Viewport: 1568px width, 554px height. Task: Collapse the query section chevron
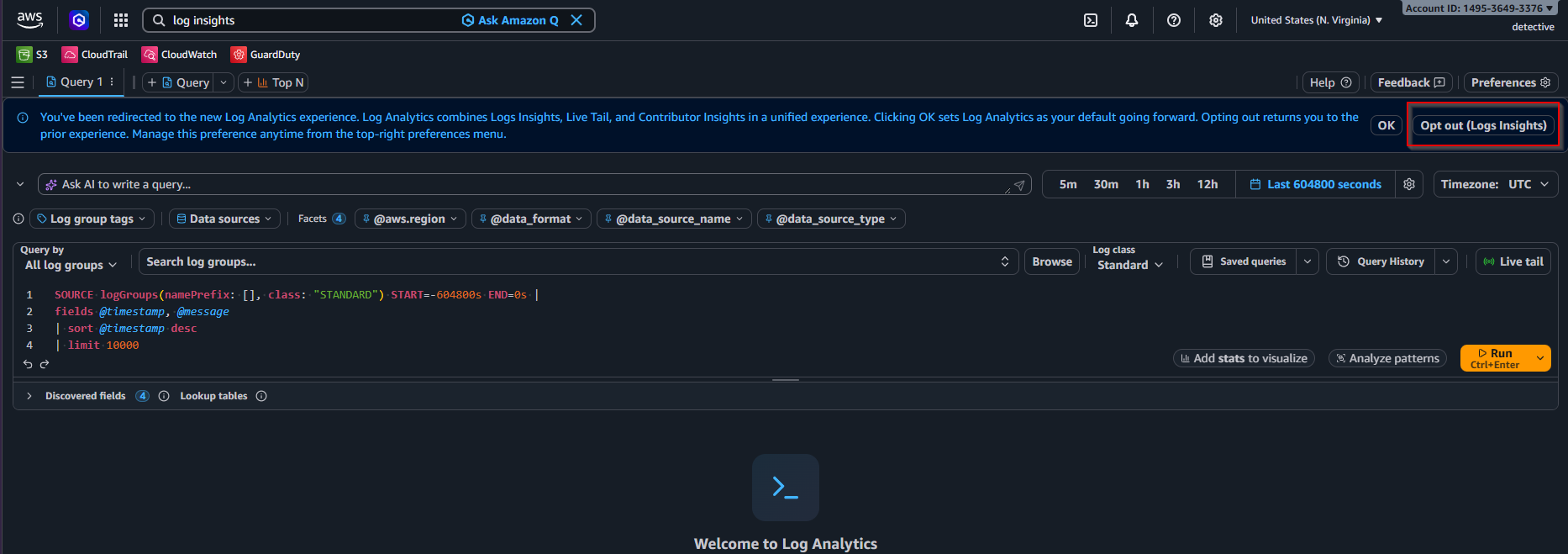[20, 184]
